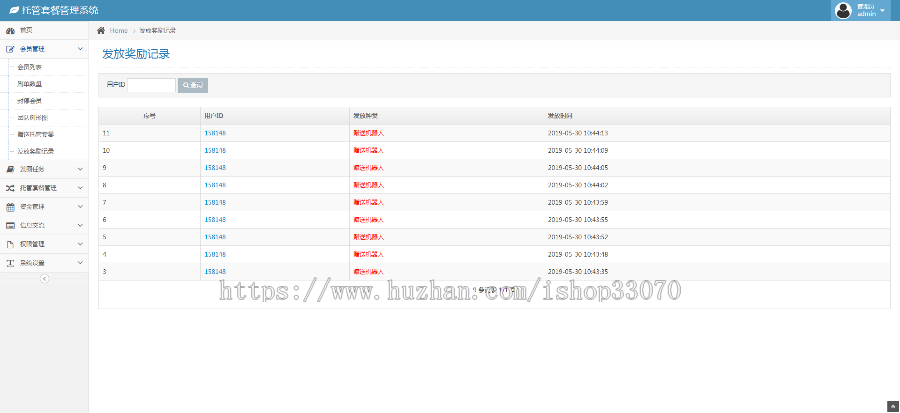
Task: Click the 发放奖励记录 page heading
Action: point(136,54)
